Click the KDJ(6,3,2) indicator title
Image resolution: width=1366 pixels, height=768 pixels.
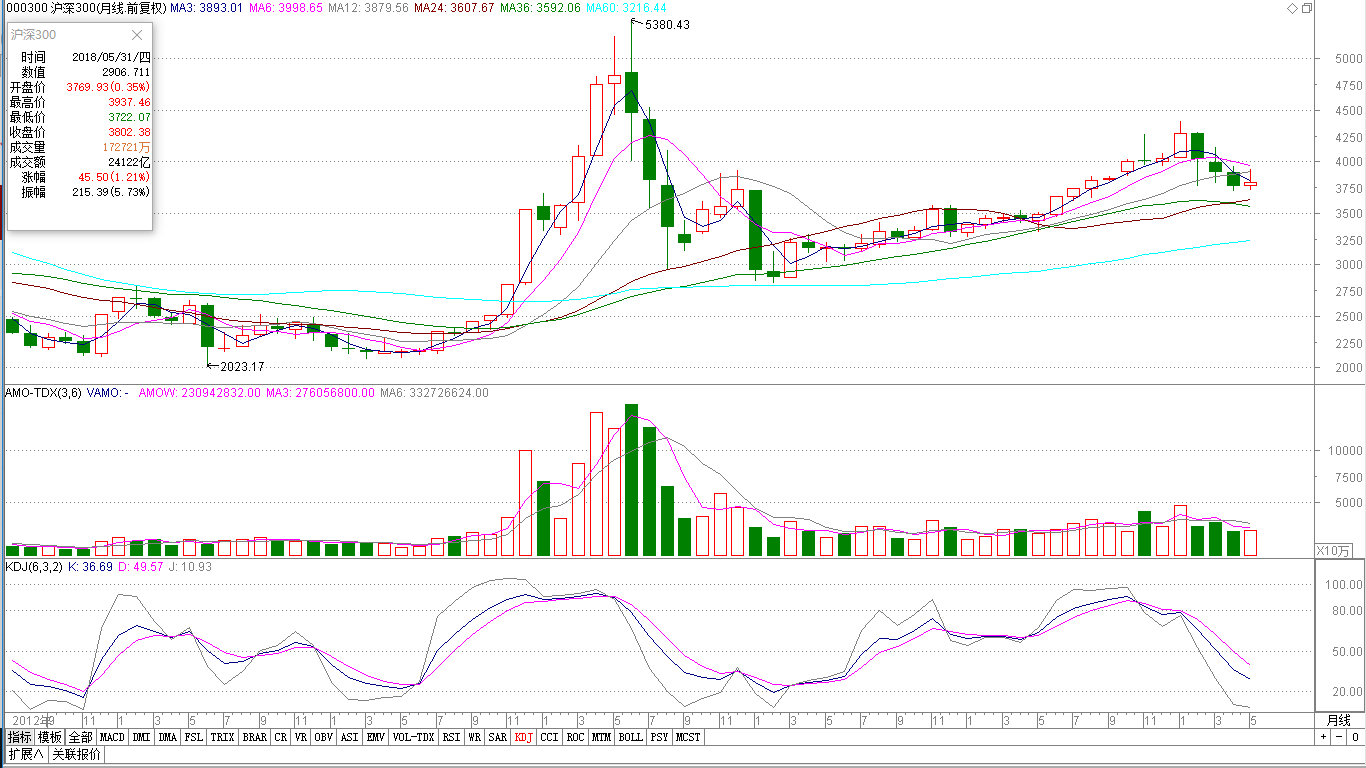tap(34, 567)
